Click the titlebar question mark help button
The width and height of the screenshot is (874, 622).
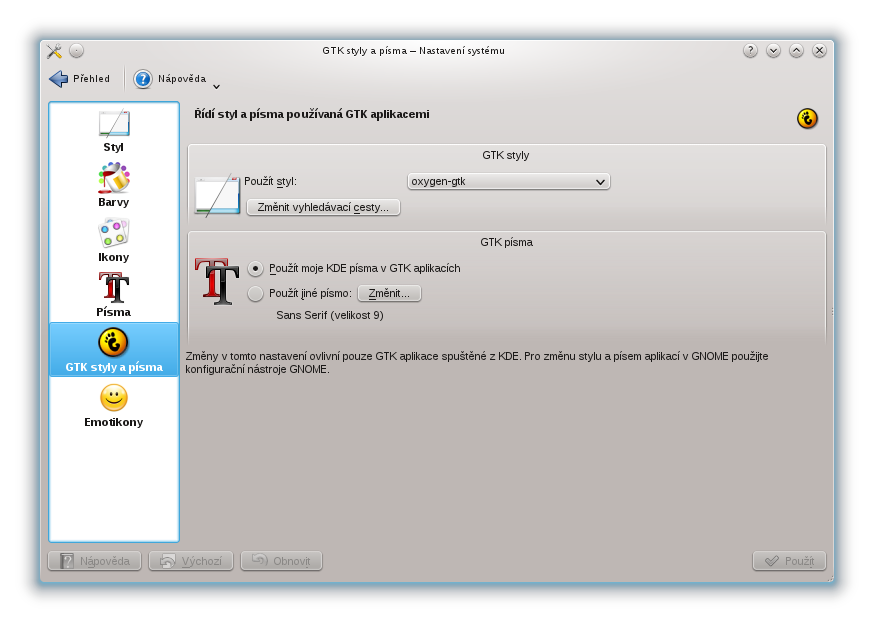click(750, 51)
